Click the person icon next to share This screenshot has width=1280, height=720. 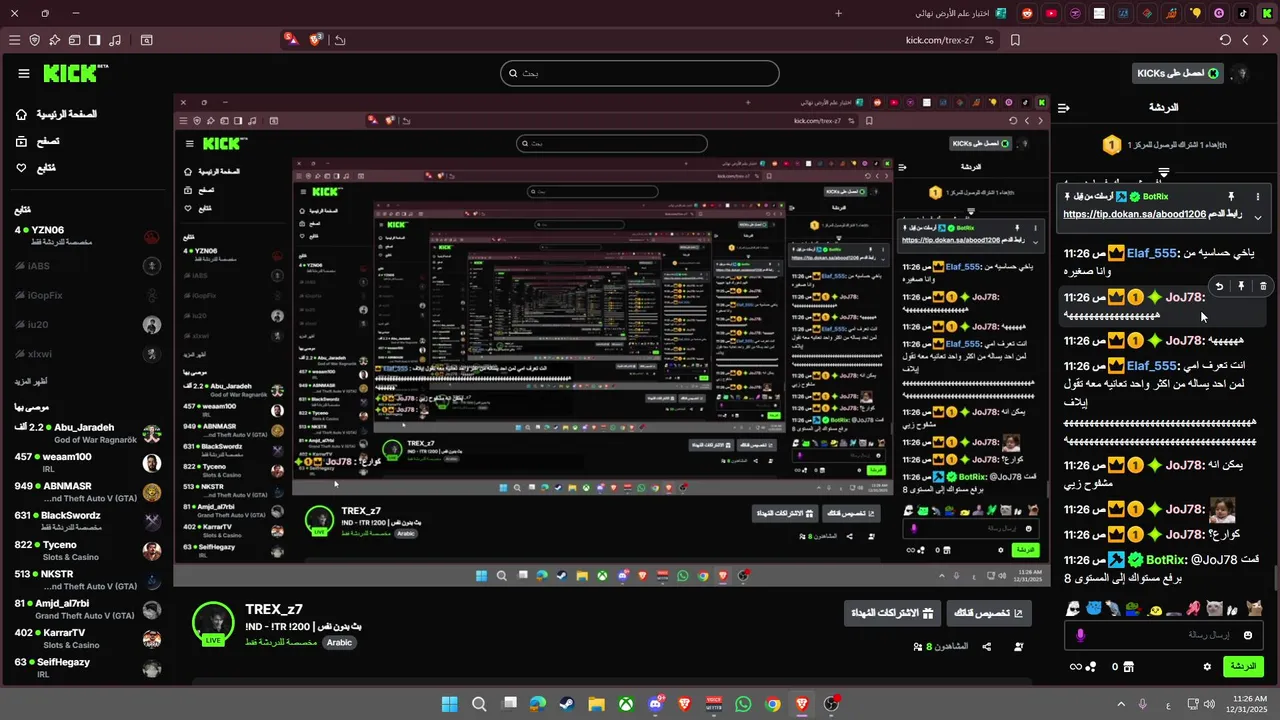tap(1019, 647)
